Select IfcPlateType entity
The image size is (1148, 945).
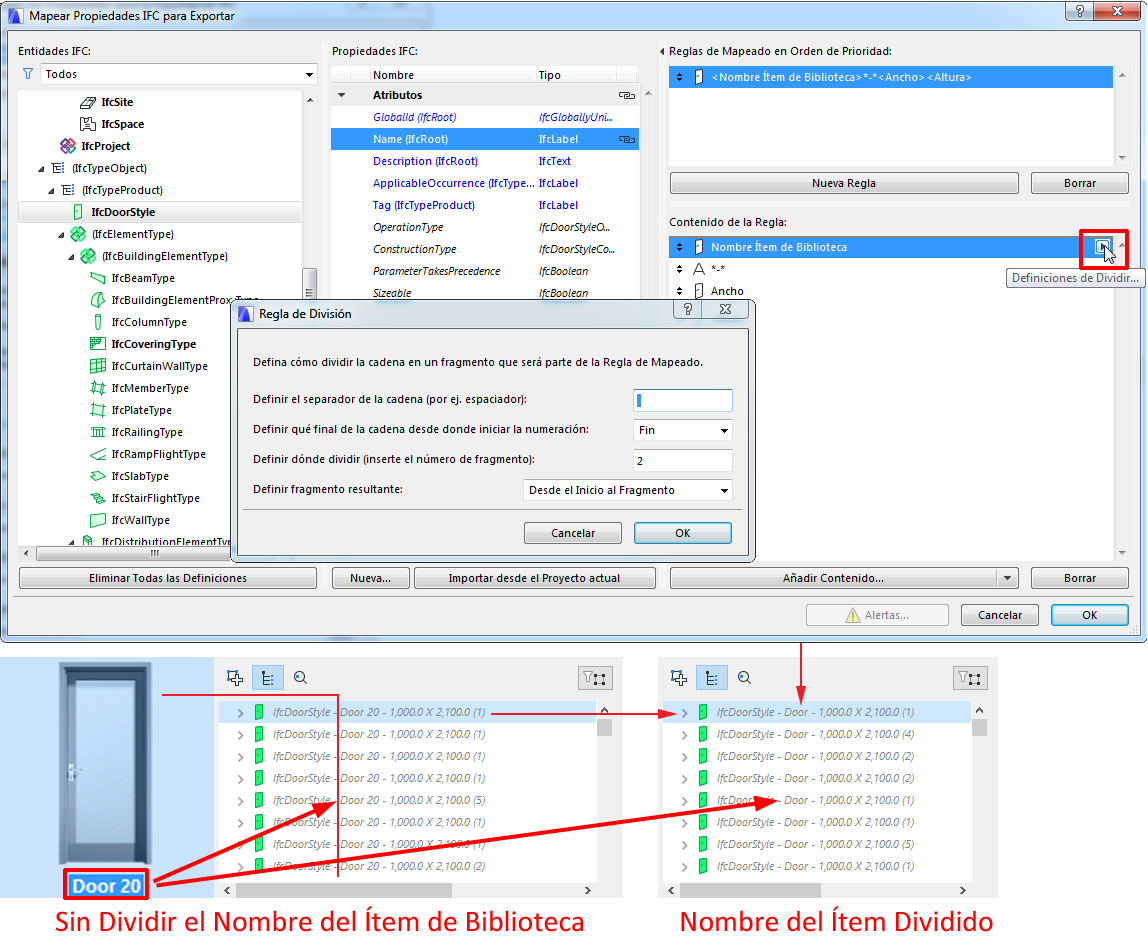click(141, 410)
